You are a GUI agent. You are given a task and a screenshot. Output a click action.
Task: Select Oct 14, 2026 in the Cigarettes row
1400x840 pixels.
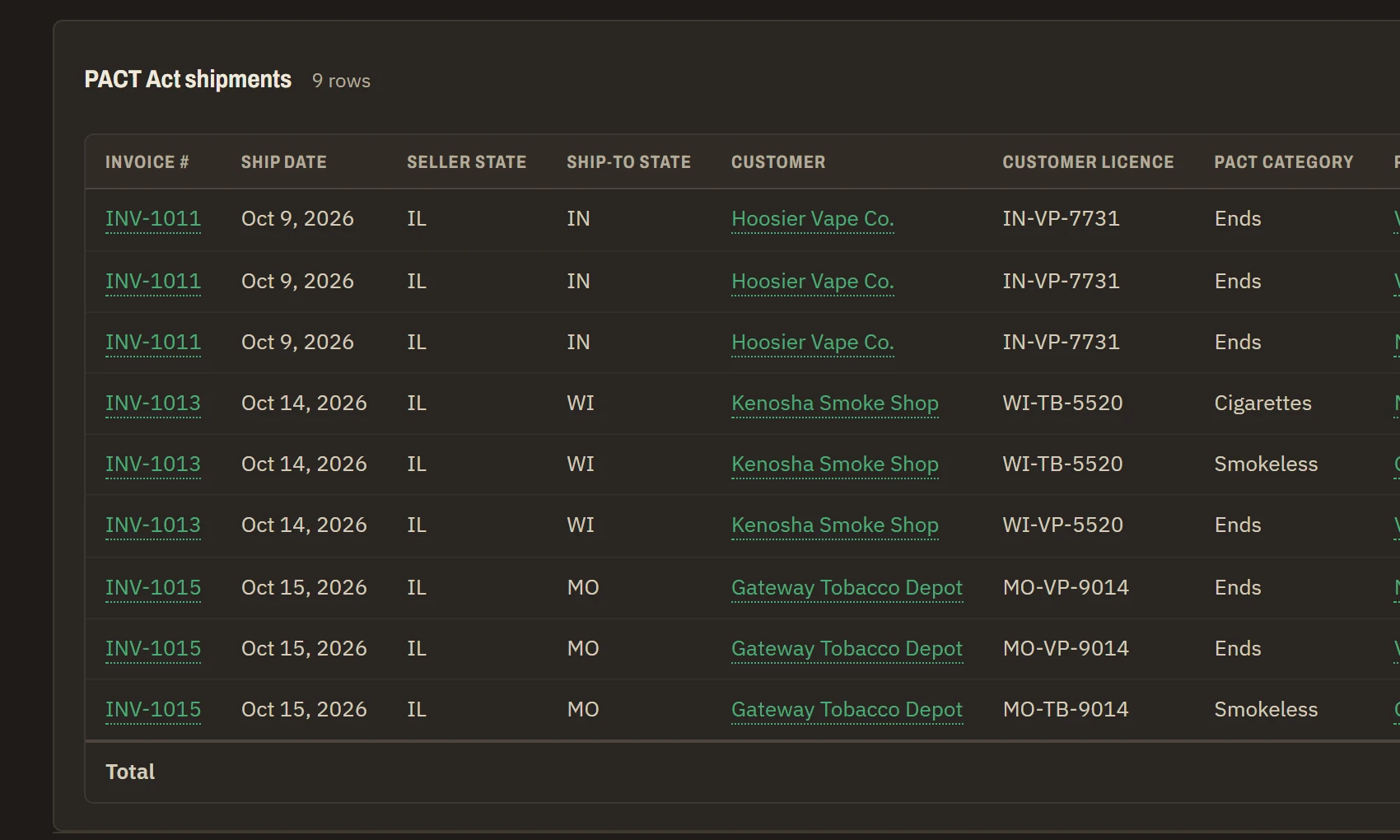[x=304, y=404]
